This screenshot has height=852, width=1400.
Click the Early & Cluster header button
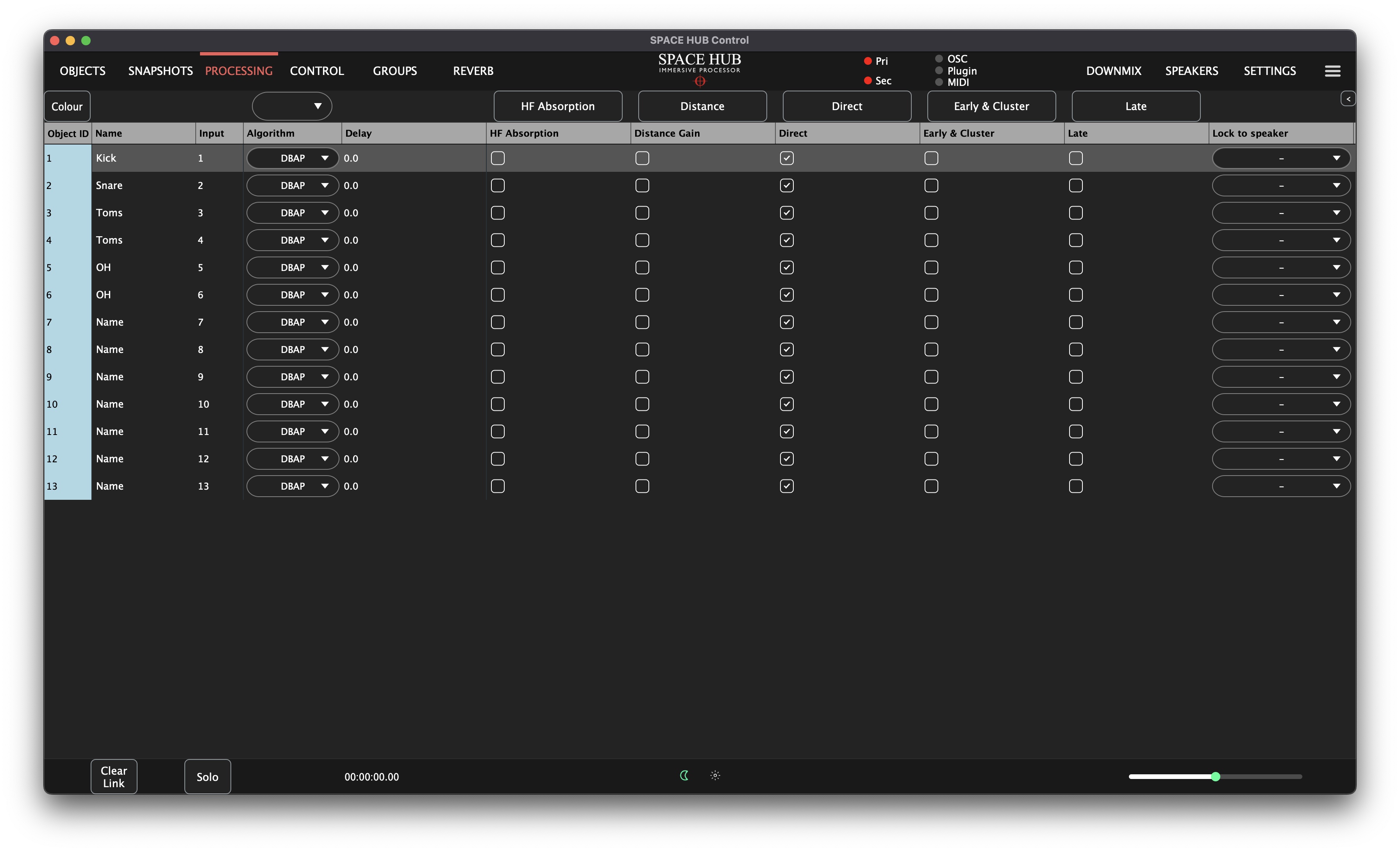pos(991,106)
